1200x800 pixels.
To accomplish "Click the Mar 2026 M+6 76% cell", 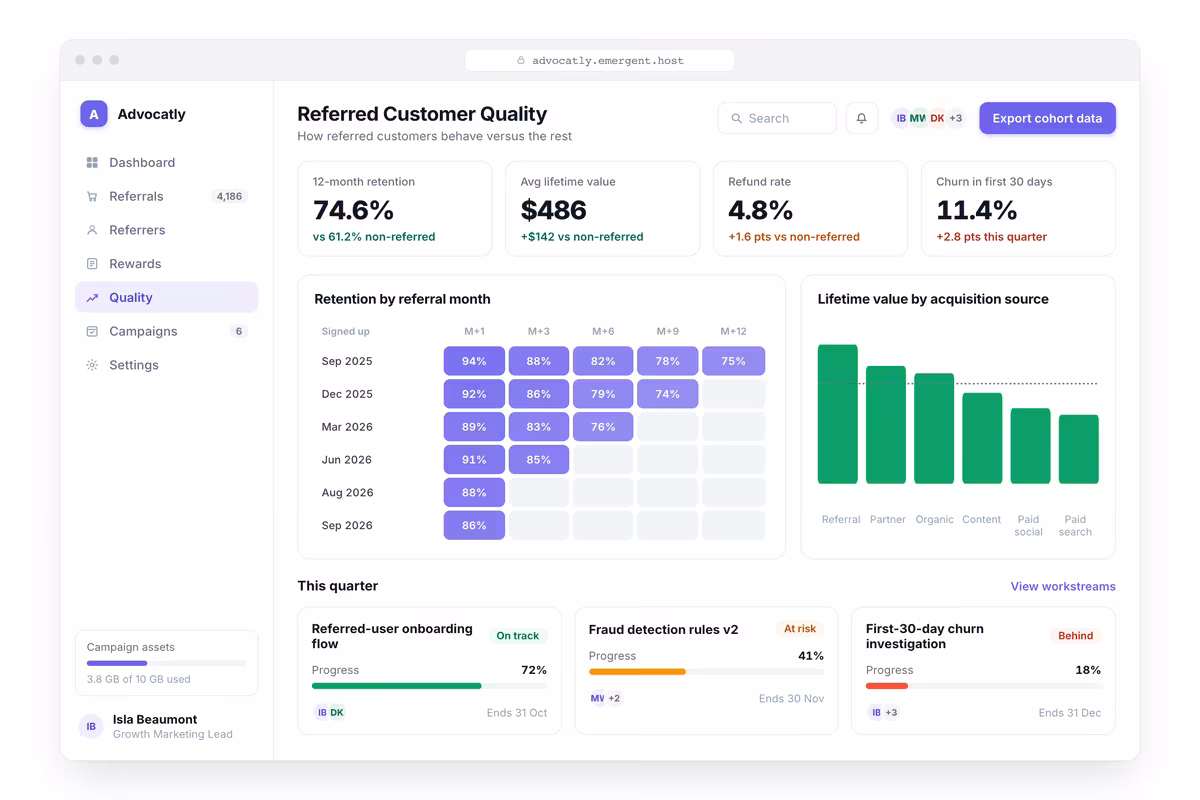I will (603, 427).
